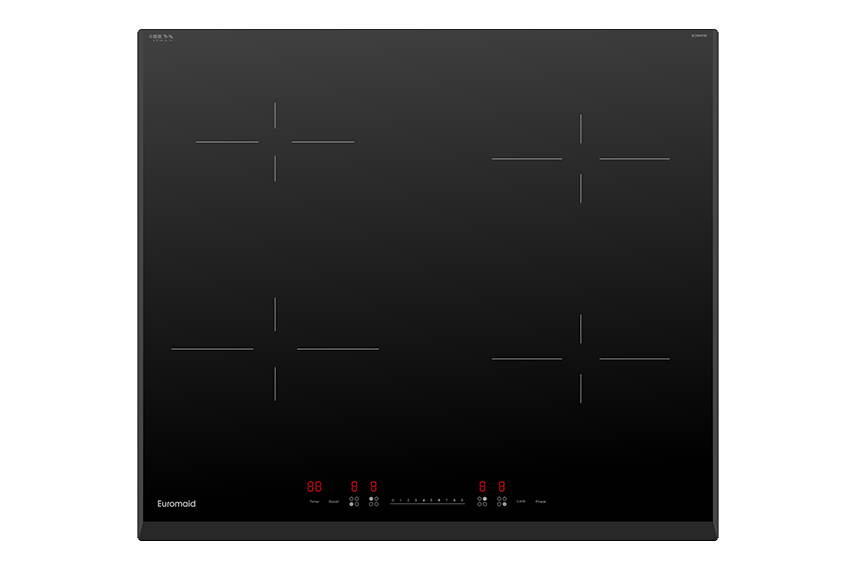856x584 pixels.
Task: Select the rear-left zone selector icon
Action: pos(373,501)
